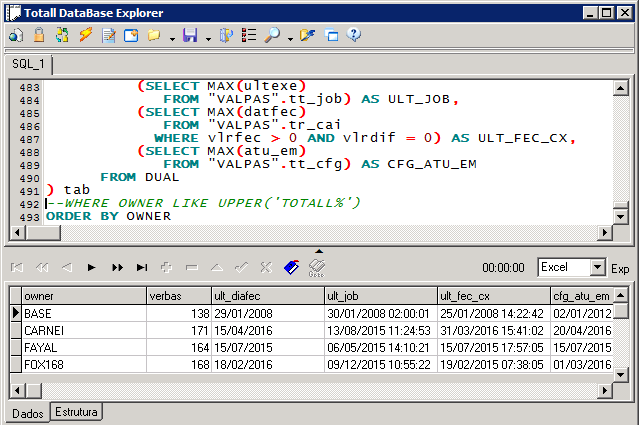This screenshot has height=425, width=639.
Task: Open the Excel export format dropdown
Action: click(x=597, y=267)
